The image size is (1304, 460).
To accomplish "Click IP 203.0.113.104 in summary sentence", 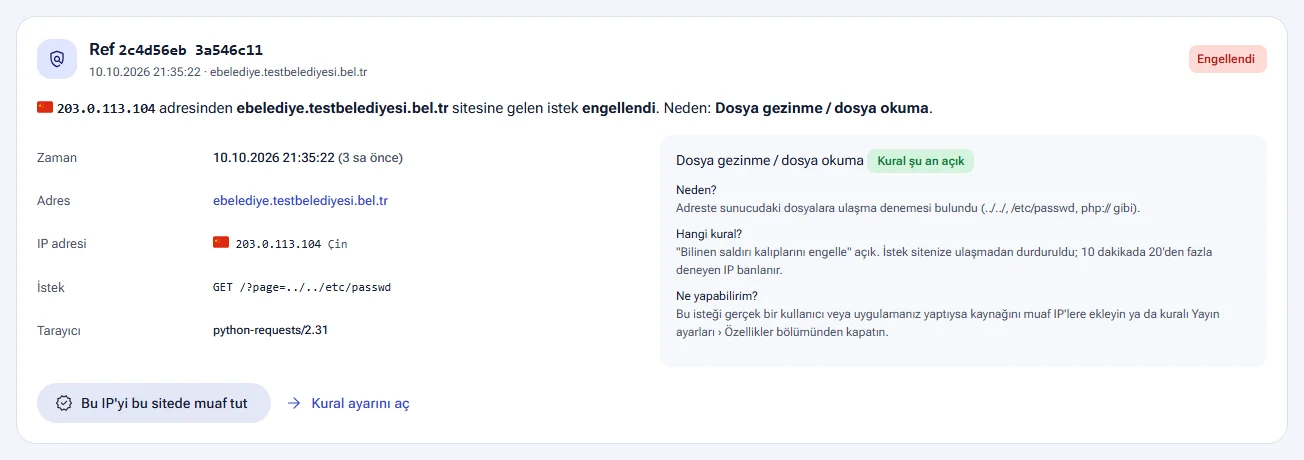I will pos(106,108).
